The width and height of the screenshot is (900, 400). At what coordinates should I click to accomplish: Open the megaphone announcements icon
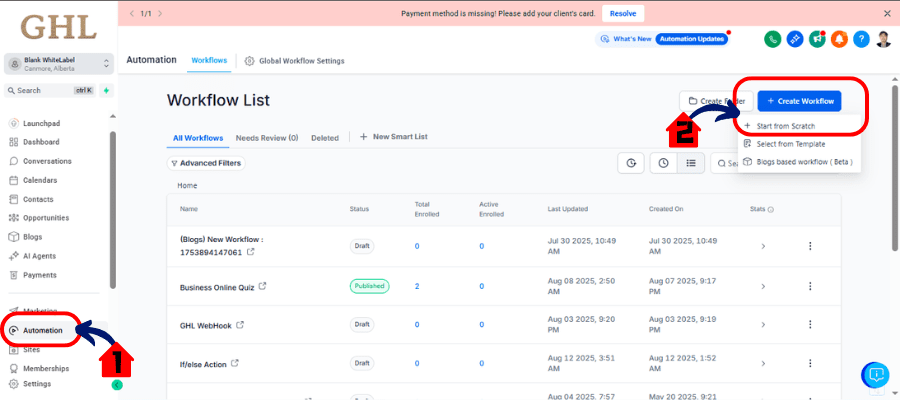(817, 39)
